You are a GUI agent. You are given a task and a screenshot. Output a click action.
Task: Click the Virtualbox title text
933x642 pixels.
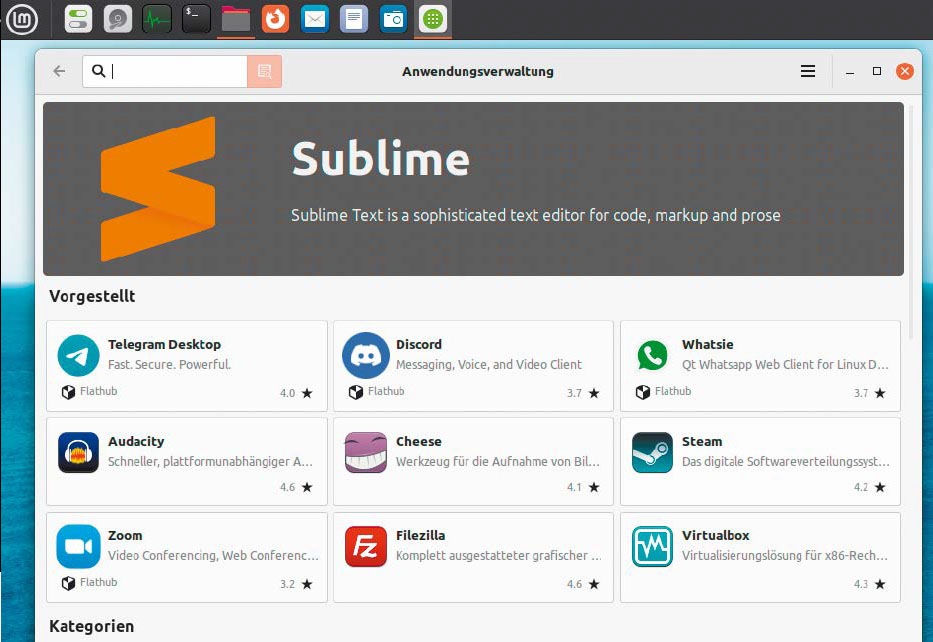716,535
